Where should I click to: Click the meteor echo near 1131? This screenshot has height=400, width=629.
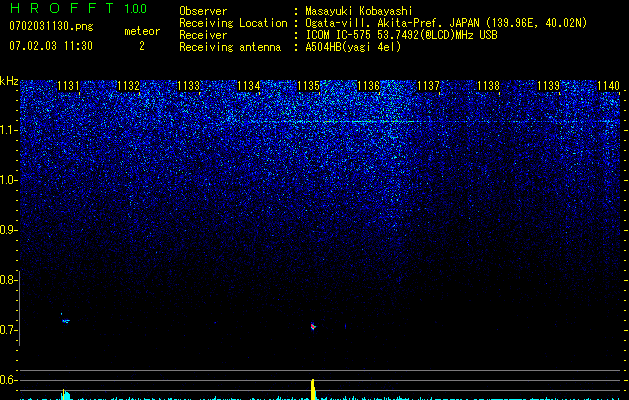66,321
